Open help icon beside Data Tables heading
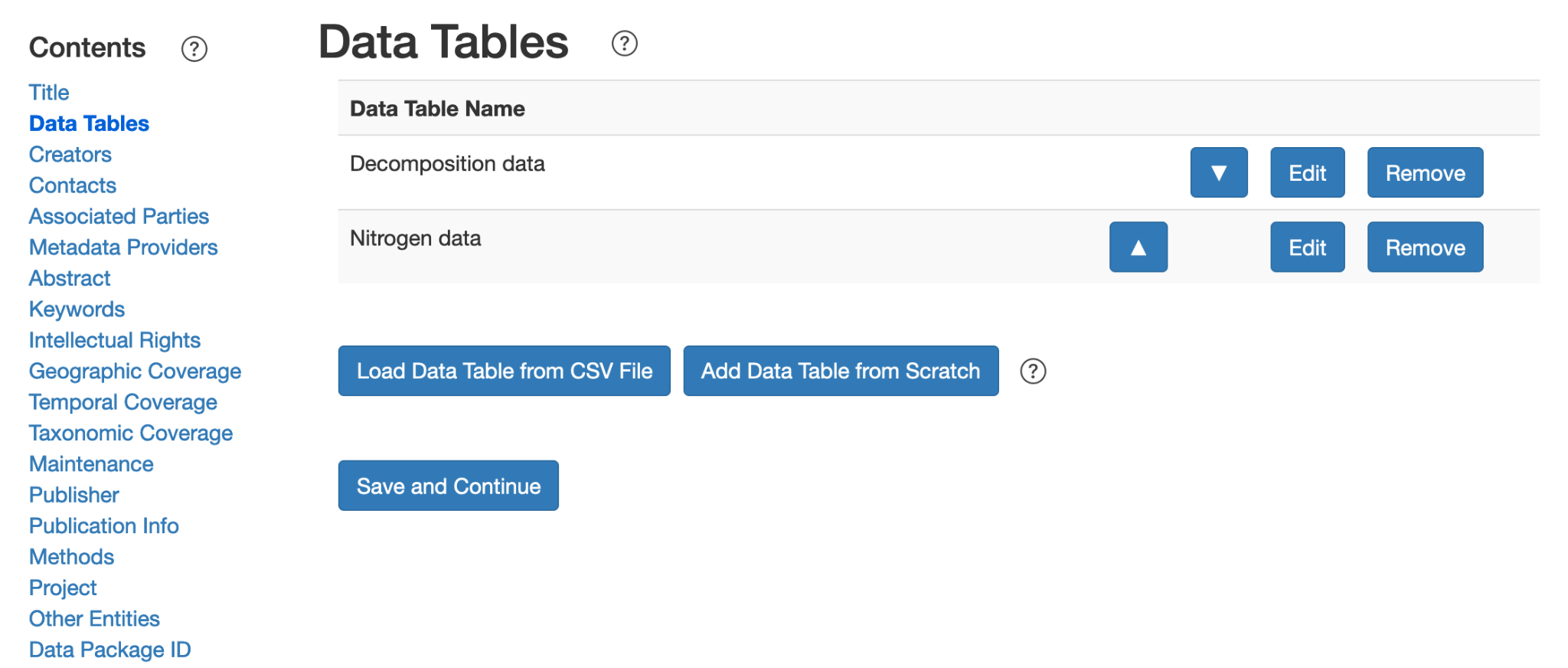The width and height of the screenshot is (1568, 668). click(624, 43)
